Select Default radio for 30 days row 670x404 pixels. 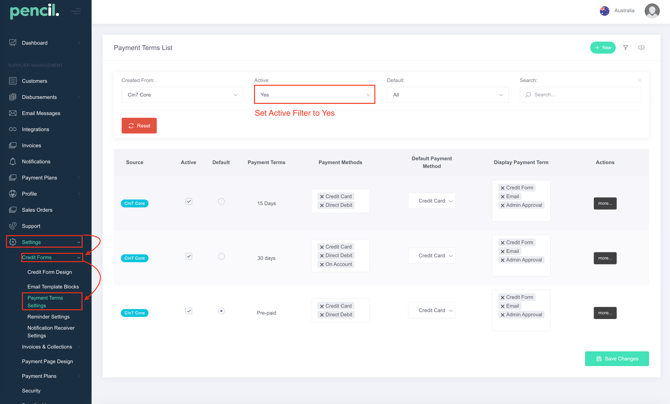pyautogui.click(x=221, y=256)
